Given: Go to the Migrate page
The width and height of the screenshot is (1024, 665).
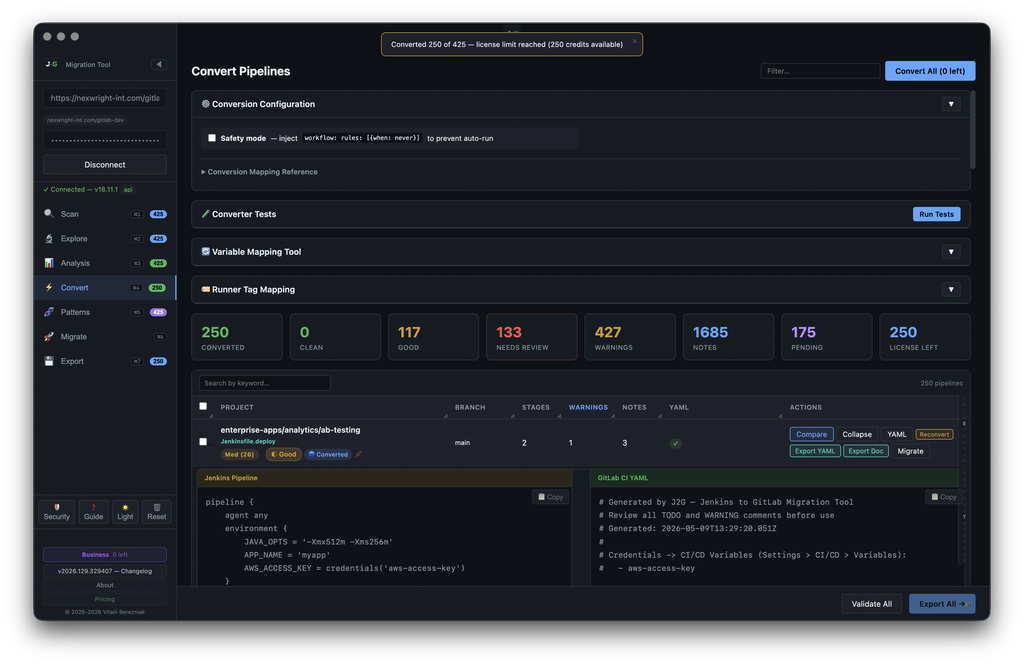Looking at the screenshot, I should pos(105,336).
